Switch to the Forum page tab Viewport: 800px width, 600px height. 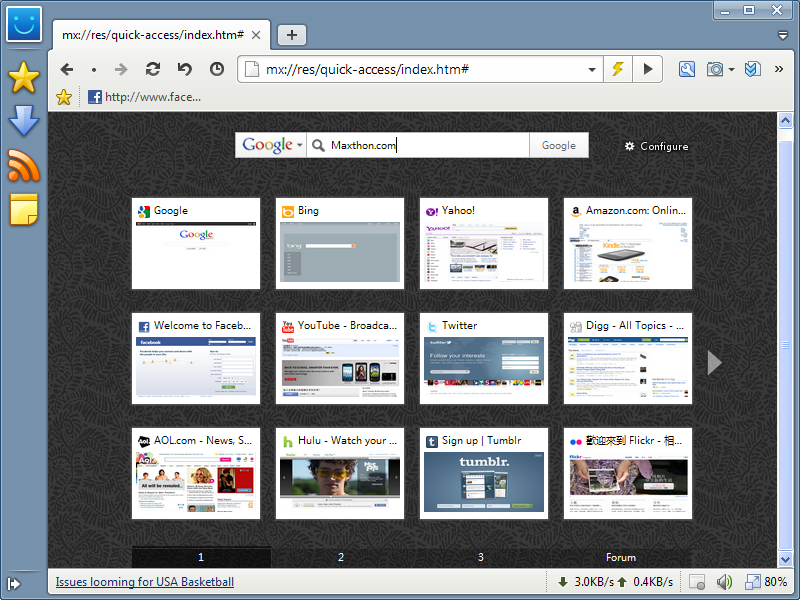pyautogui.click(x=621, y=557)
